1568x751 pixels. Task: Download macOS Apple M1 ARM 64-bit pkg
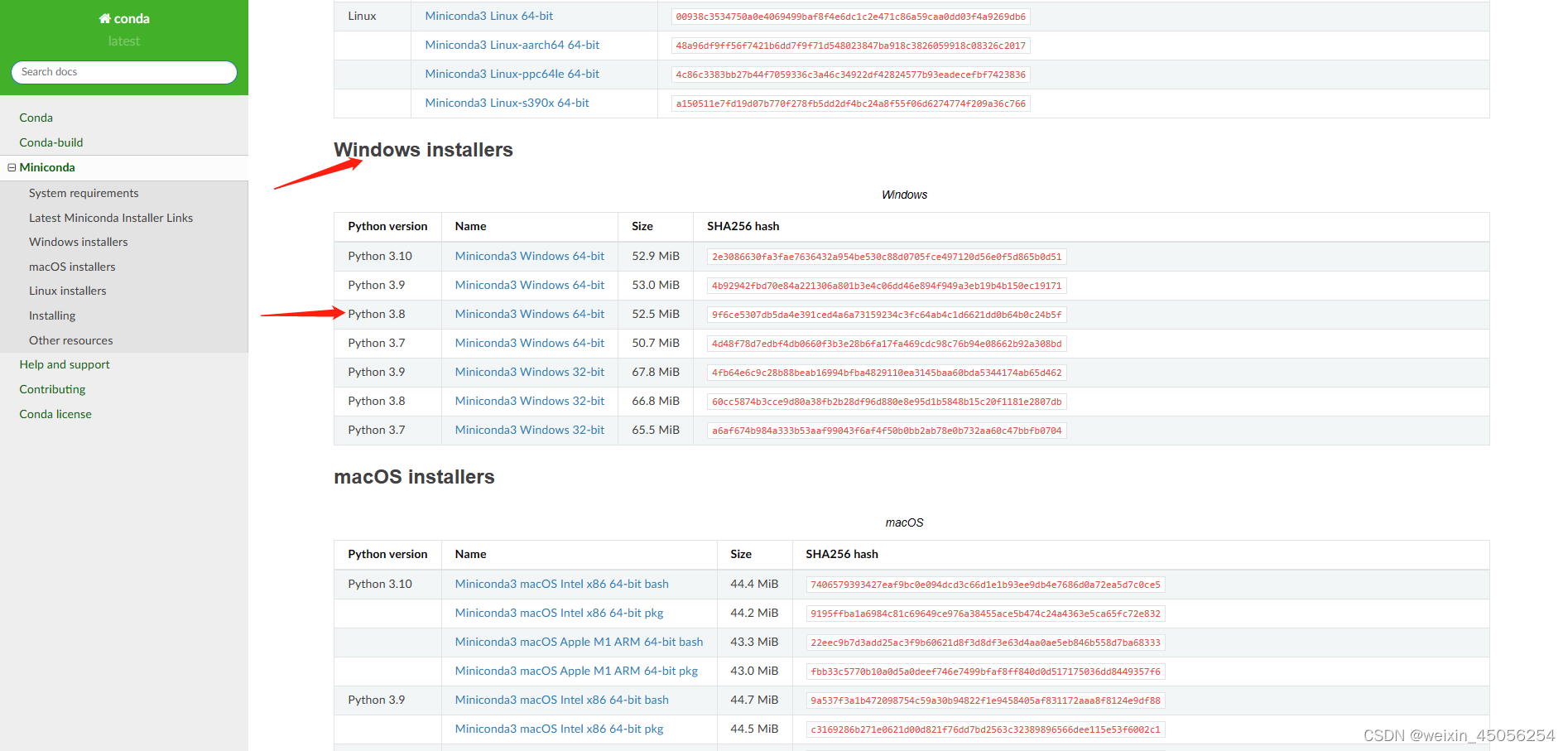click(576, 671)
